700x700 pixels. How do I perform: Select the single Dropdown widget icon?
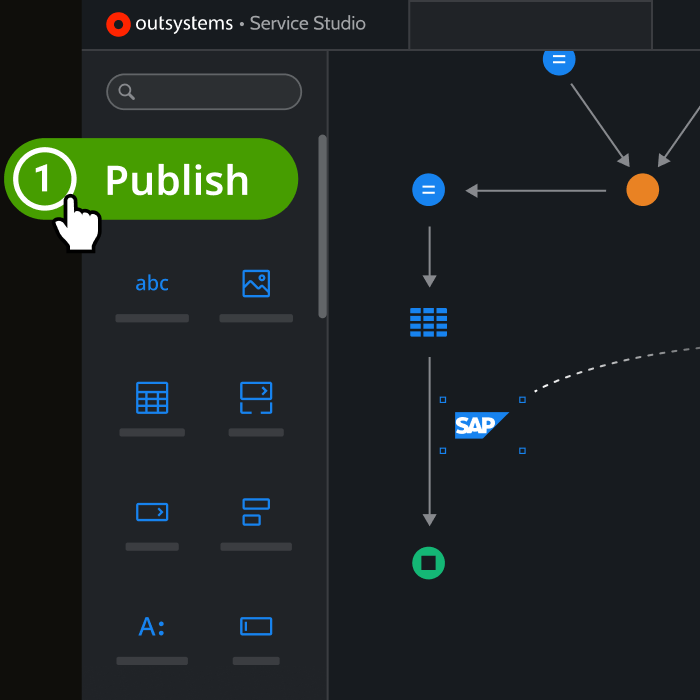(152, 512)
